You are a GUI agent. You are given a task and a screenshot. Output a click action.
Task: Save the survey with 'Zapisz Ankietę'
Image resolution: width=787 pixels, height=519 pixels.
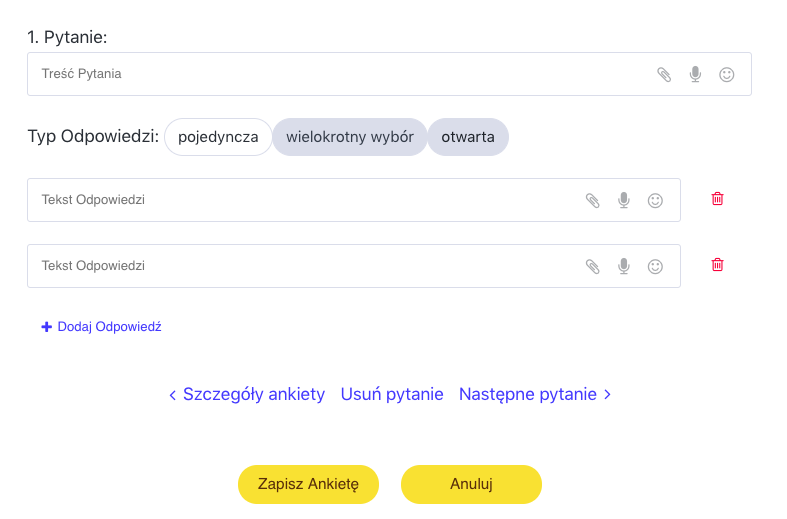(308, 484)
